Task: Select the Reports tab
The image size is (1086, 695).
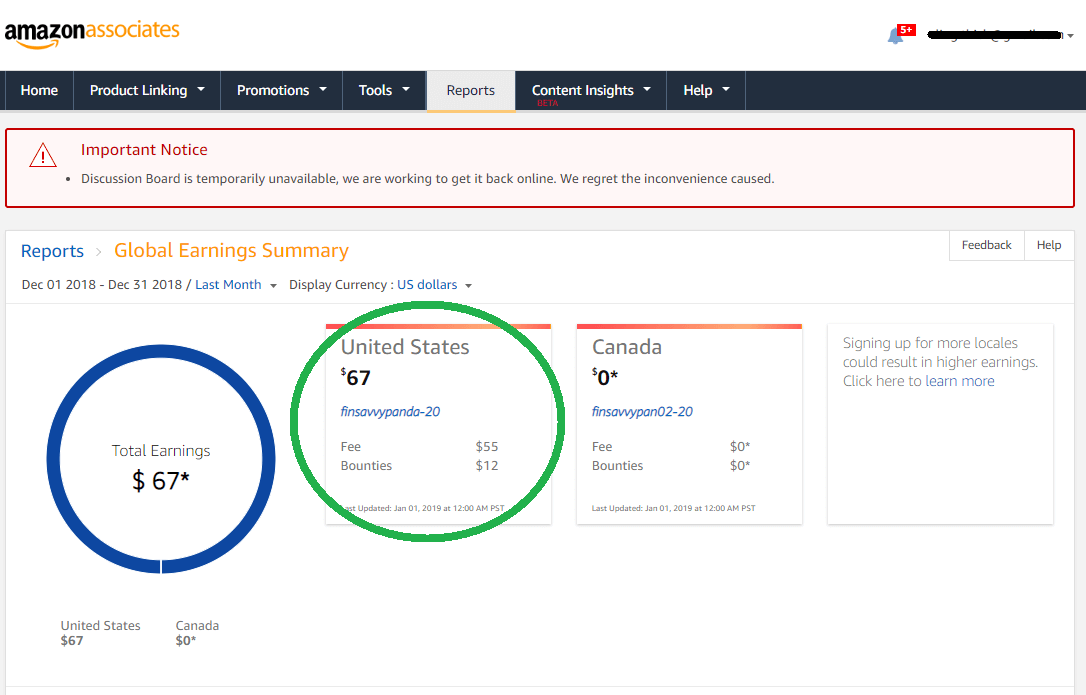Action: (x=471, y=90)
